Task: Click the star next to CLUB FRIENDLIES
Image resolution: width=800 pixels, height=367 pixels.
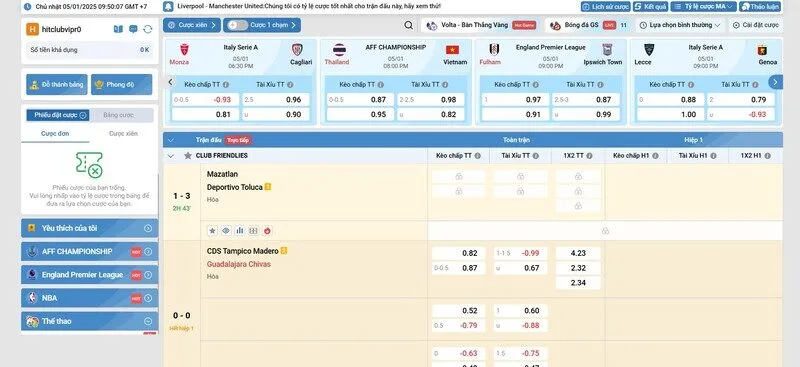Action: tap(188, 156)
